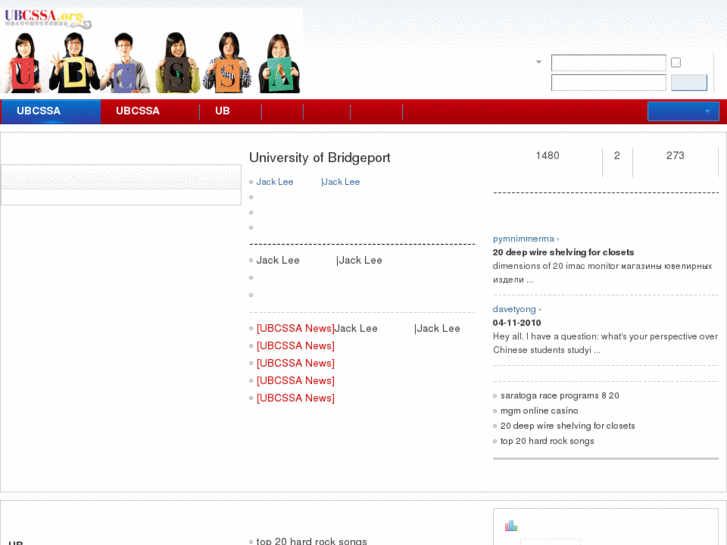This screenshot has width=727, height=545.
Task: Click the 1480 statistic number
Action: pyautogui.click(x=548, y=155)
